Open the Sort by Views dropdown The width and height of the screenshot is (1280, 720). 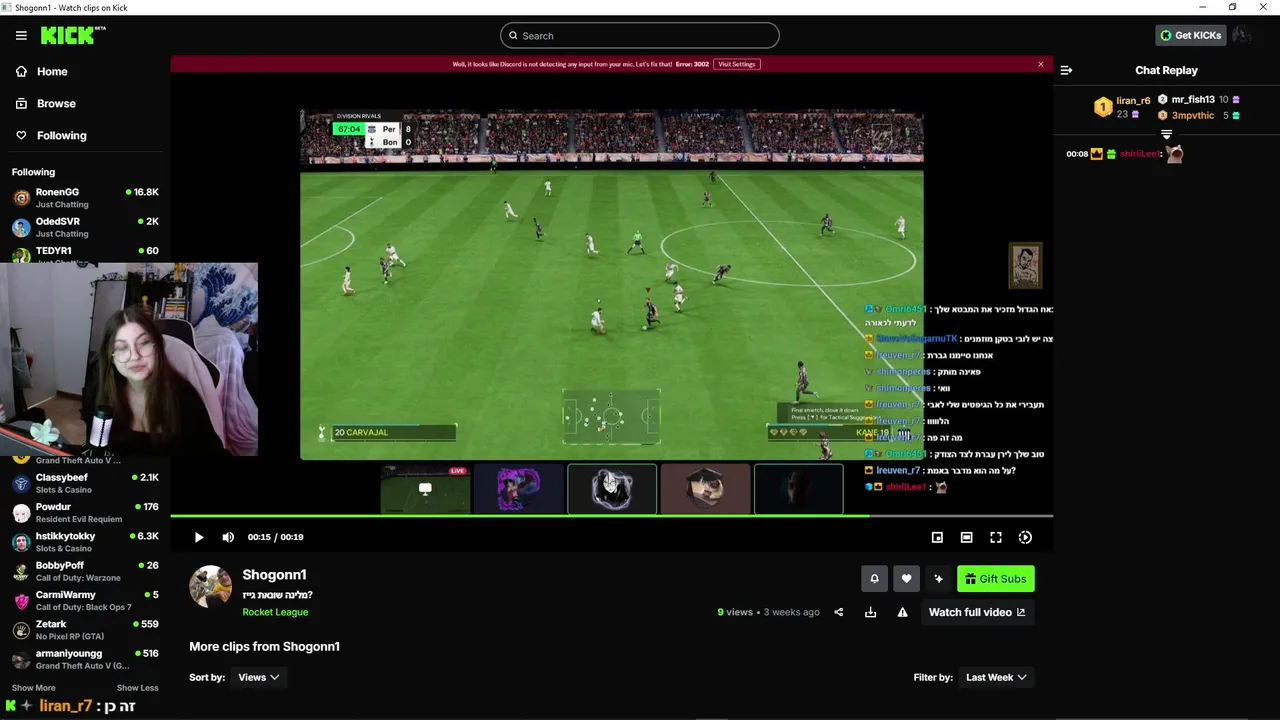(259, 677)
